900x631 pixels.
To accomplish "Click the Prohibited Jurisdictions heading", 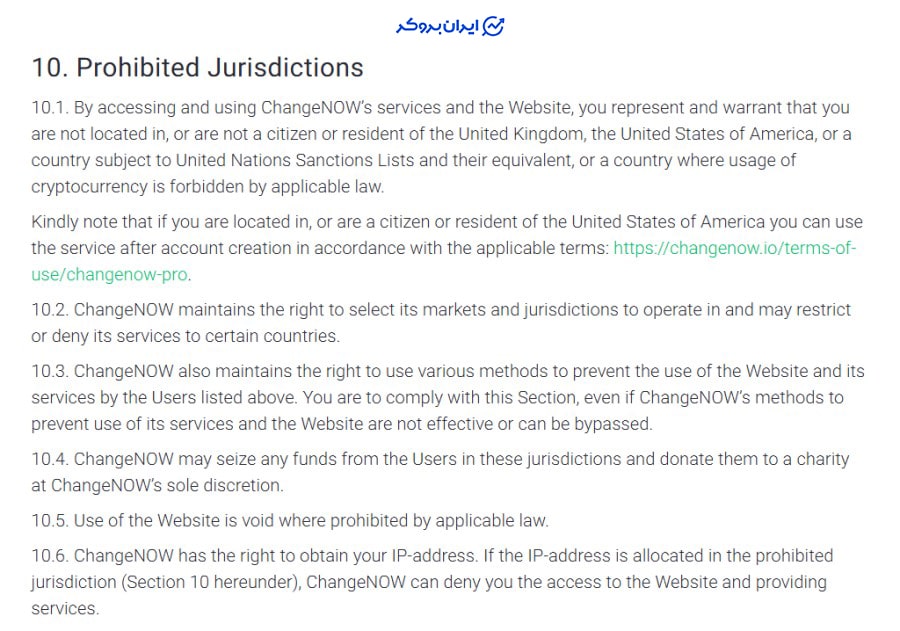I will (x=197, y=67).
